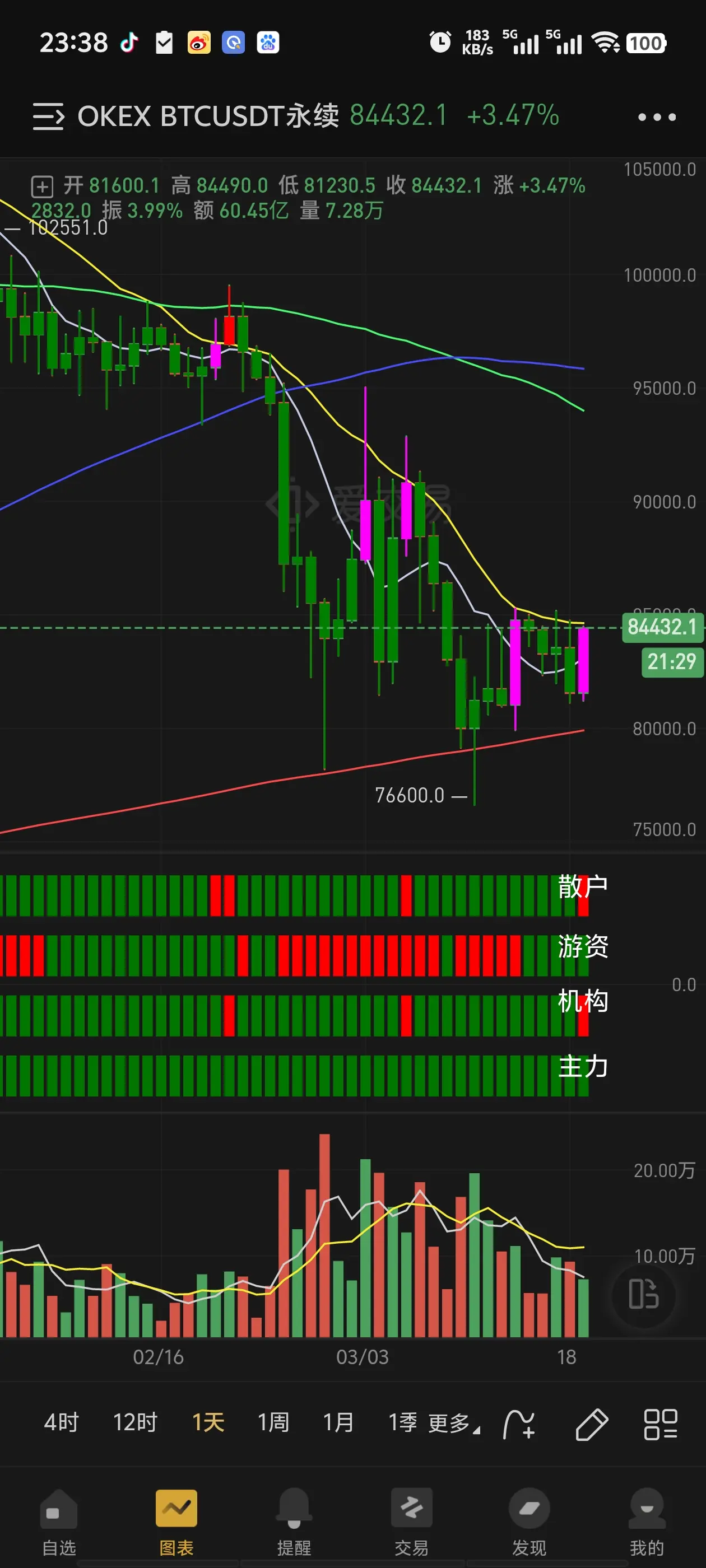Tap the 振 3.99% amplitude value
Screen dimensions: 706x1568
click(142, 211)
